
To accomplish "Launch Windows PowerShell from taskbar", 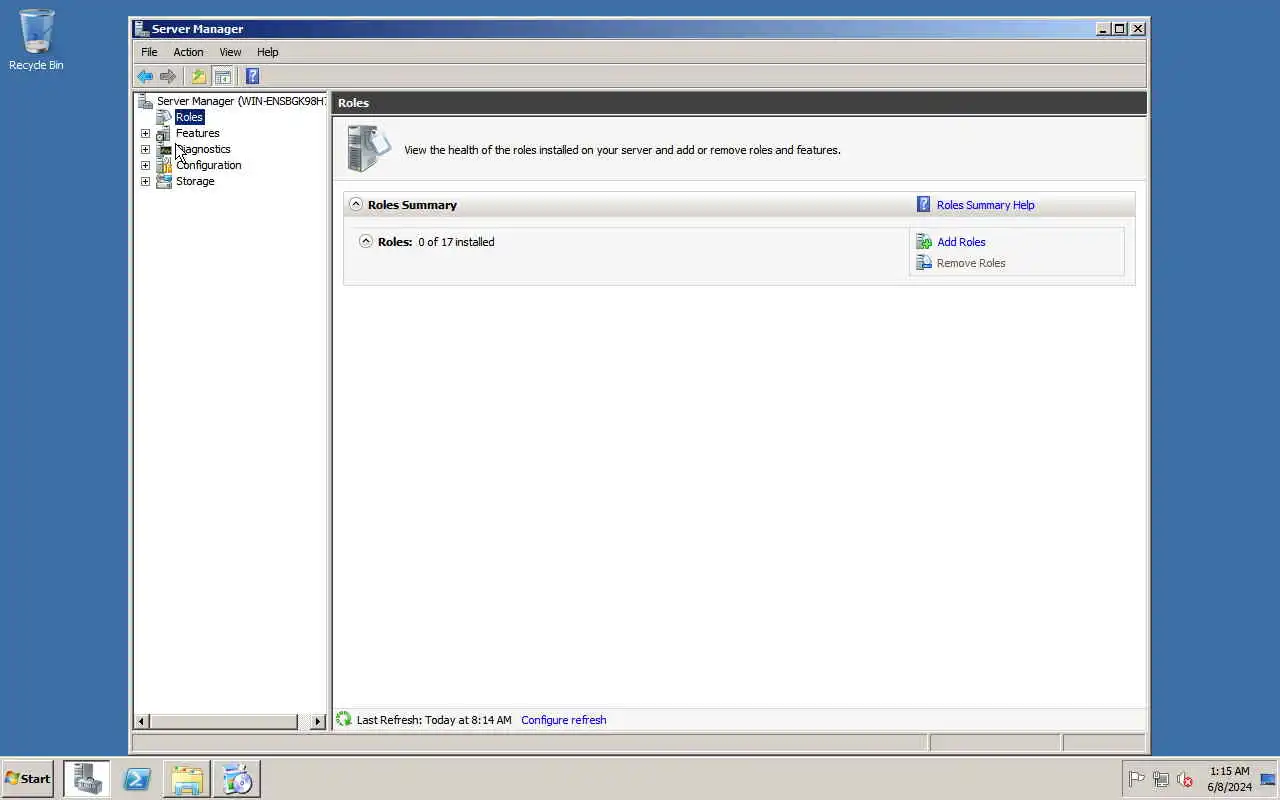I will pos(137,779).
